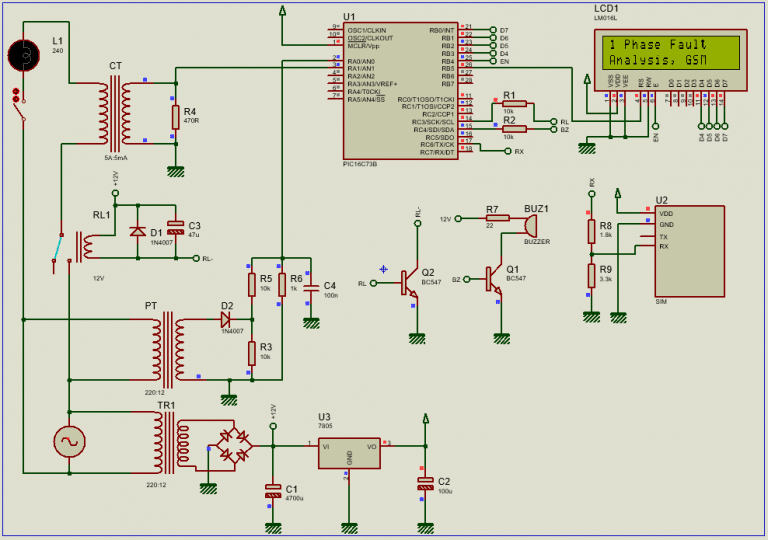Click capacitor C4 100n
768x540 pixels.
311,287
